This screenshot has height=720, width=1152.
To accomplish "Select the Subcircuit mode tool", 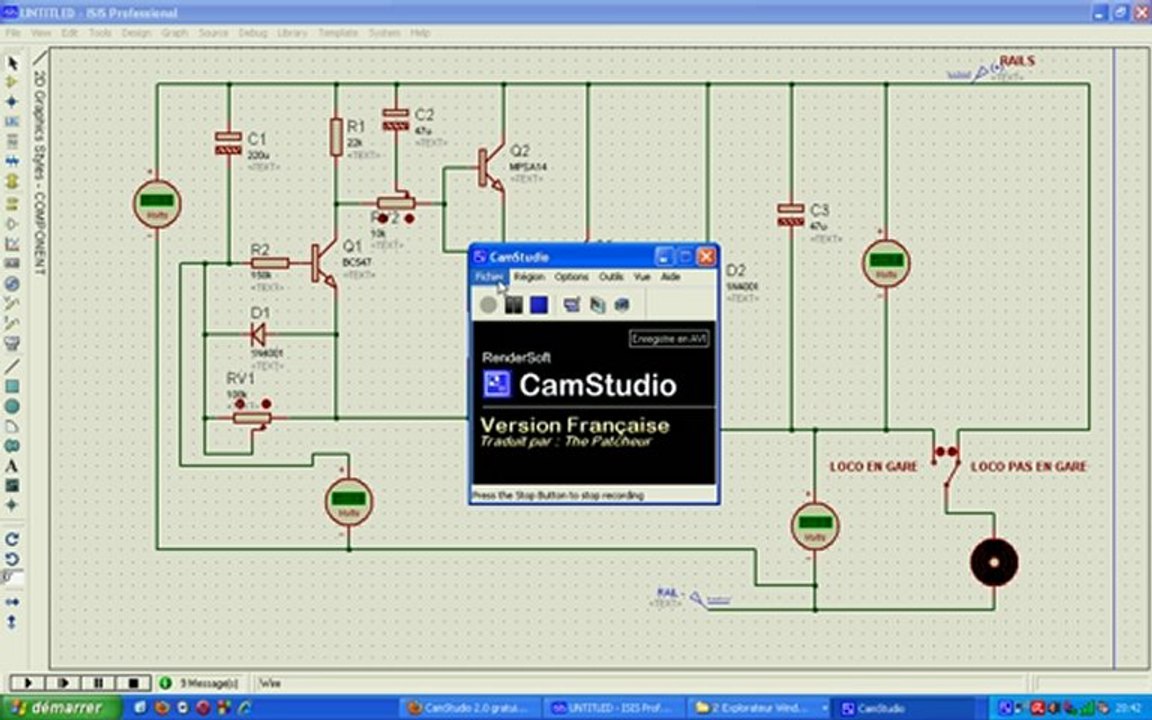I will (12, 180).
